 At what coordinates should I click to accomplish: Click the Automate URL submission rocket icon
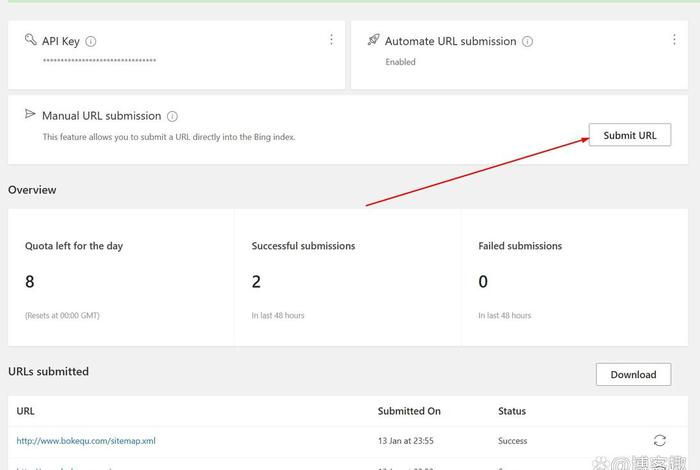(373, 40)
